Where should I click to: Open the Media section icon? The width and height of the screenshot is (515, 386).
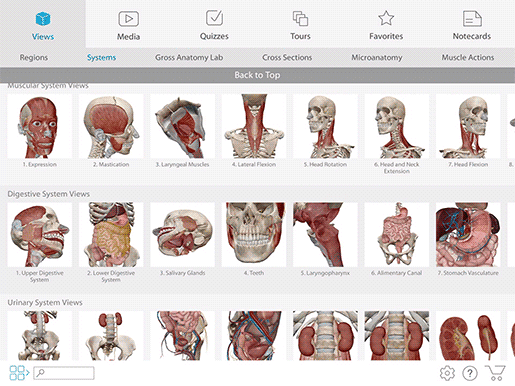(x=128, y=19)
